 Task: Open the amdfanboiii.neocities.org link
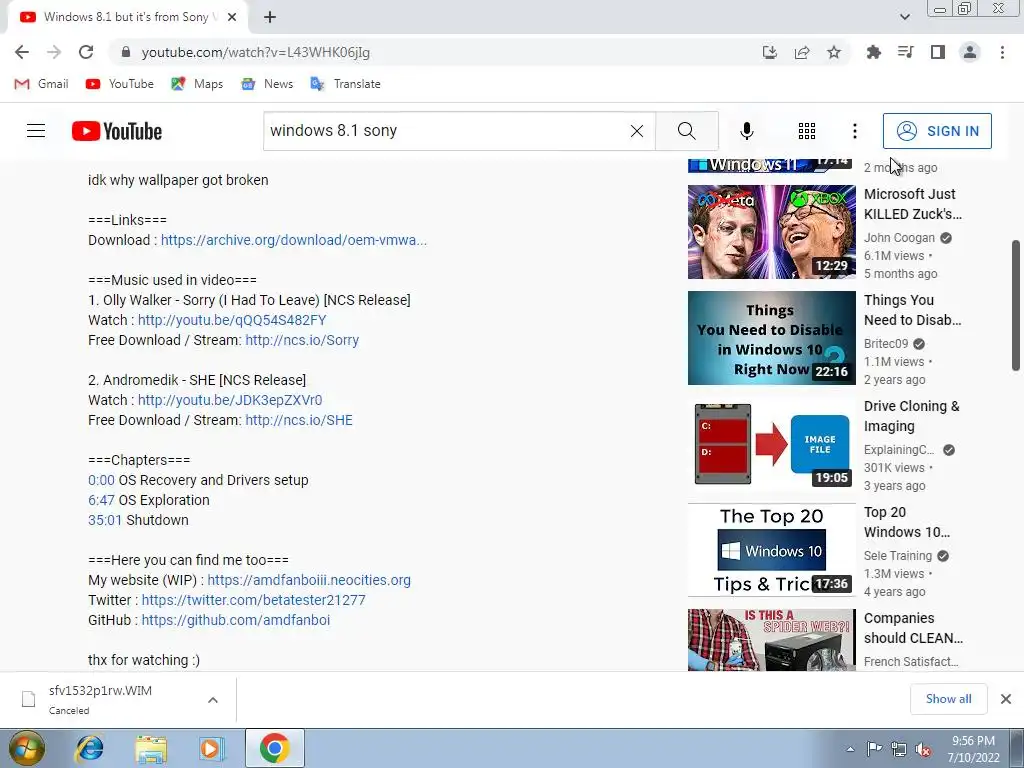pyautogui.click(x=309, y=580)
